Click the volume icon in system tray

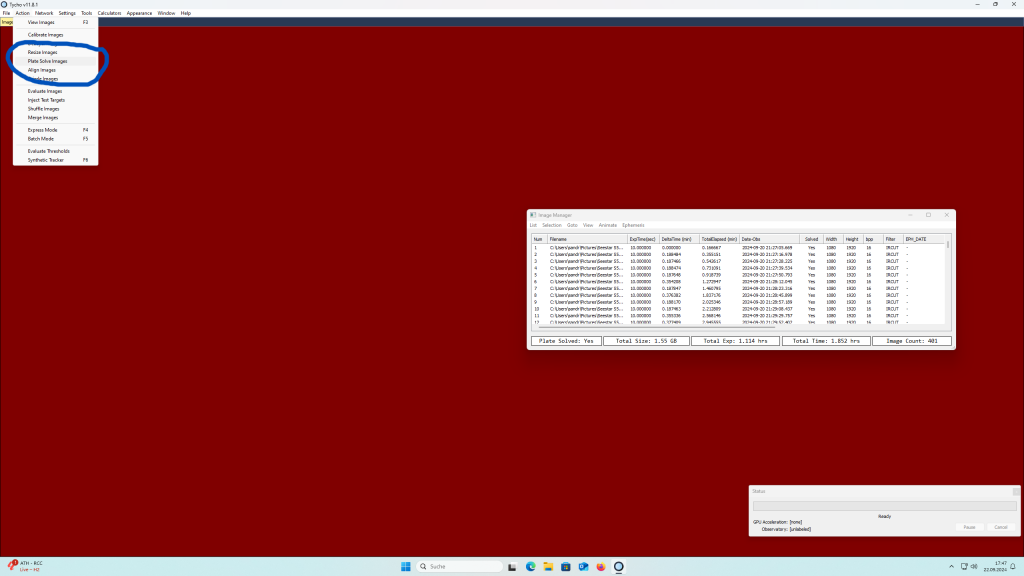tap(976, 566)
